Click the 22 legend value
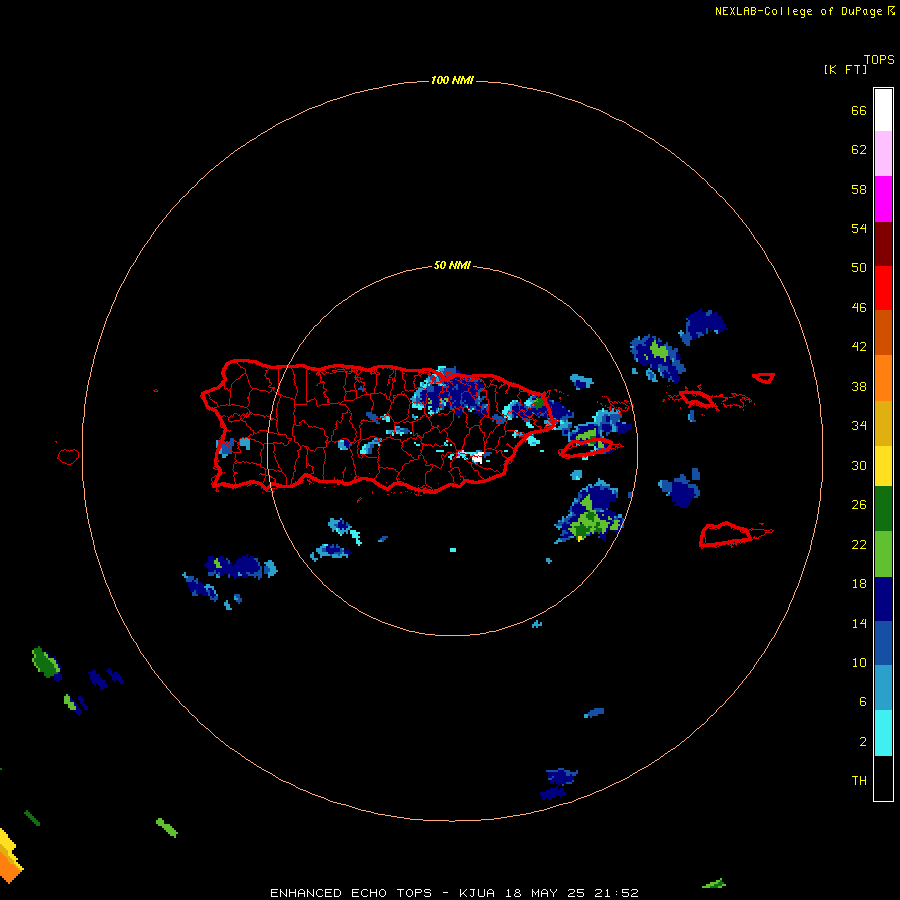The height and width of the screenshot is (900, 900). (859, 544)
